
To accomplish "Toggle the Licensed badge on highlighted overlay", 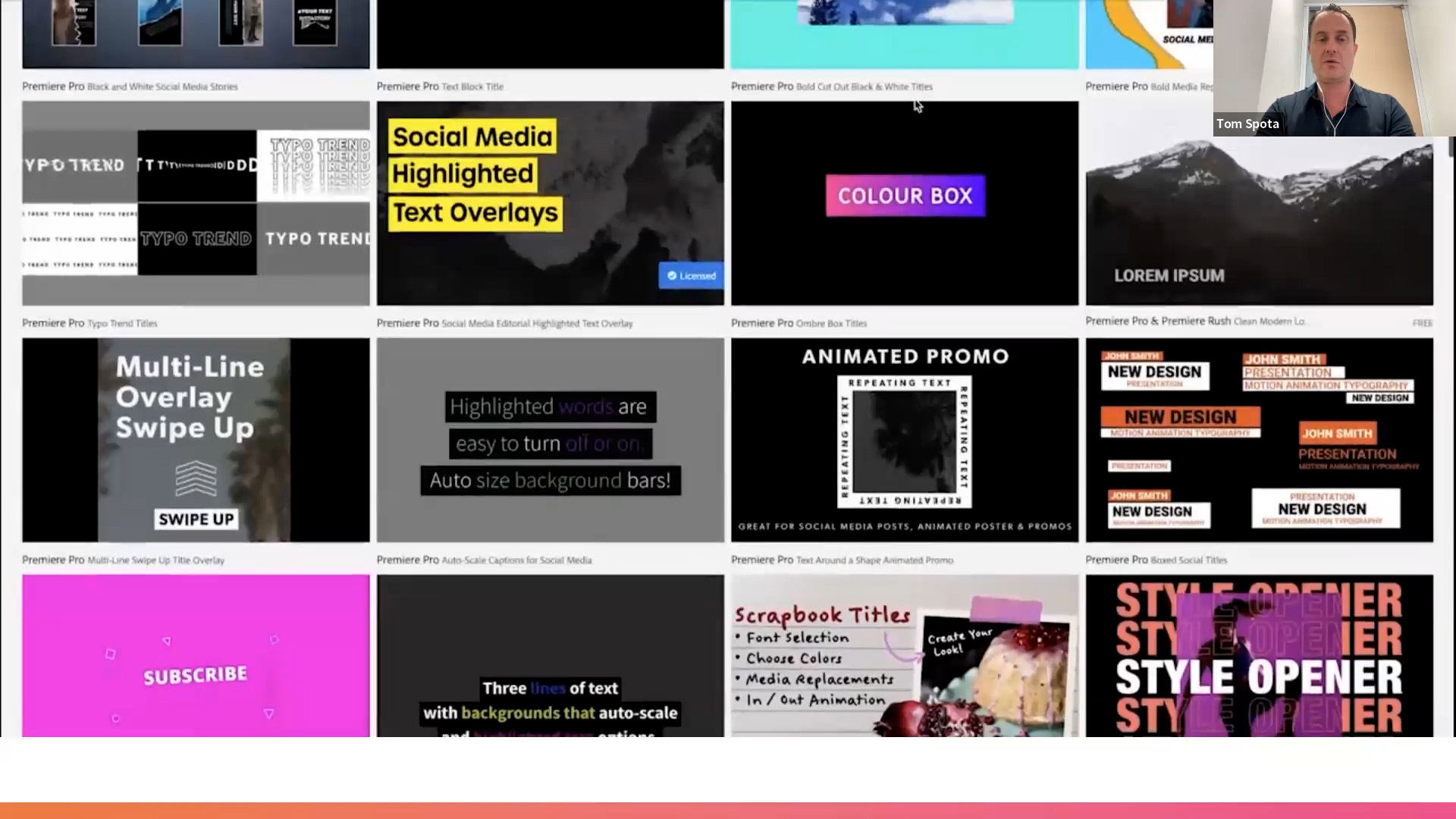I will point(691,275).
